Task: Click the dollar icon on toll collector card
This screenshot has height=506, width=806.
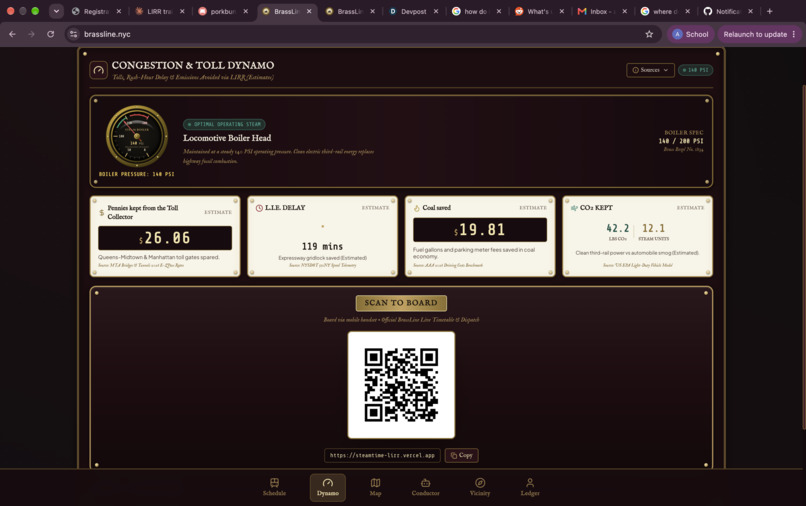Action: pyautogui.click(x=102, y=212)
